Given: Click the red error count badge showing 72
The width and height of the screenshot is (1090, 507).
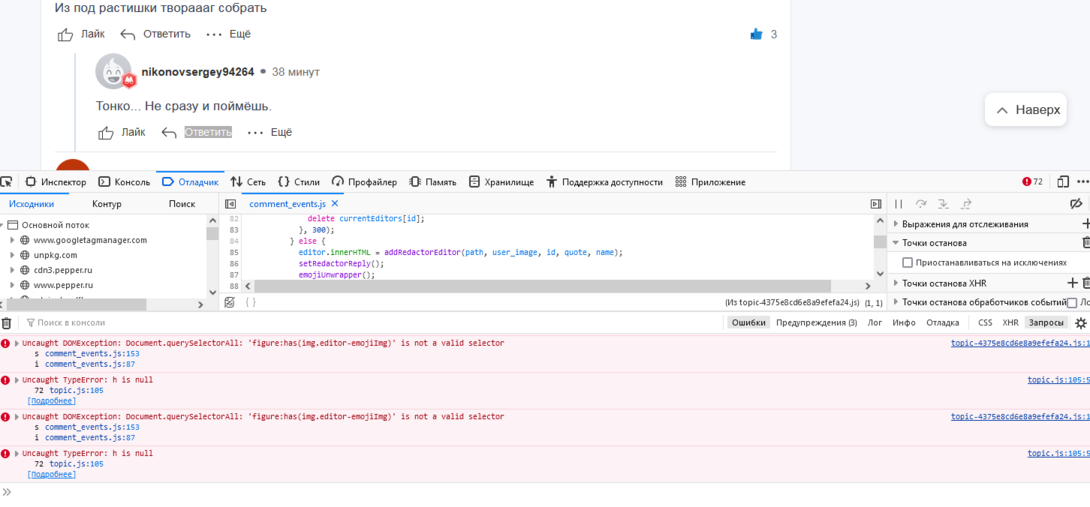Looking at the screenshot, I should pos(1032,182).
